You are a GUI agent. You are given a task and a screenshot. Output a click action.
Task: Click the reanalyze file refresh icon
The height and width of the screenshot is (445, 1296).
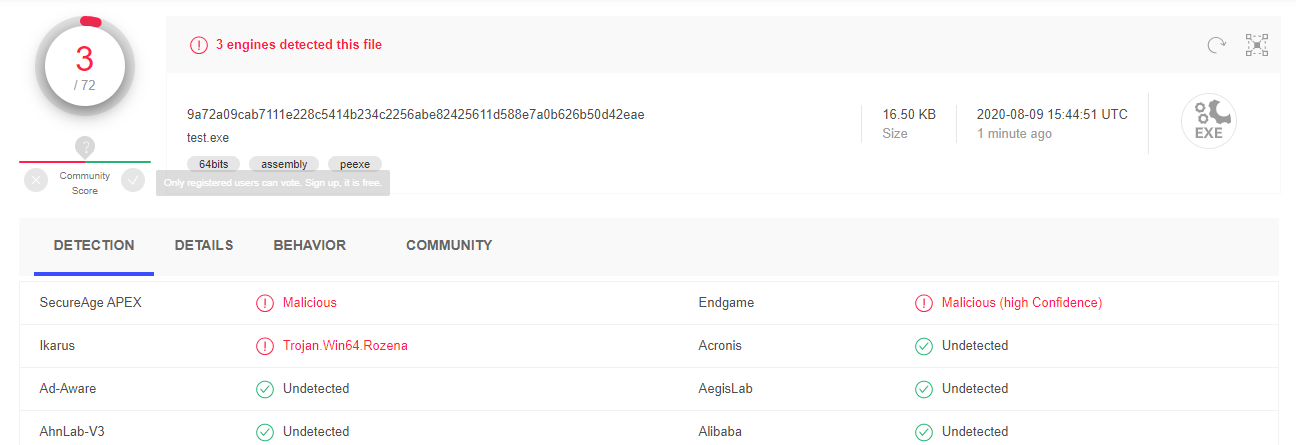coord(1216,45)
